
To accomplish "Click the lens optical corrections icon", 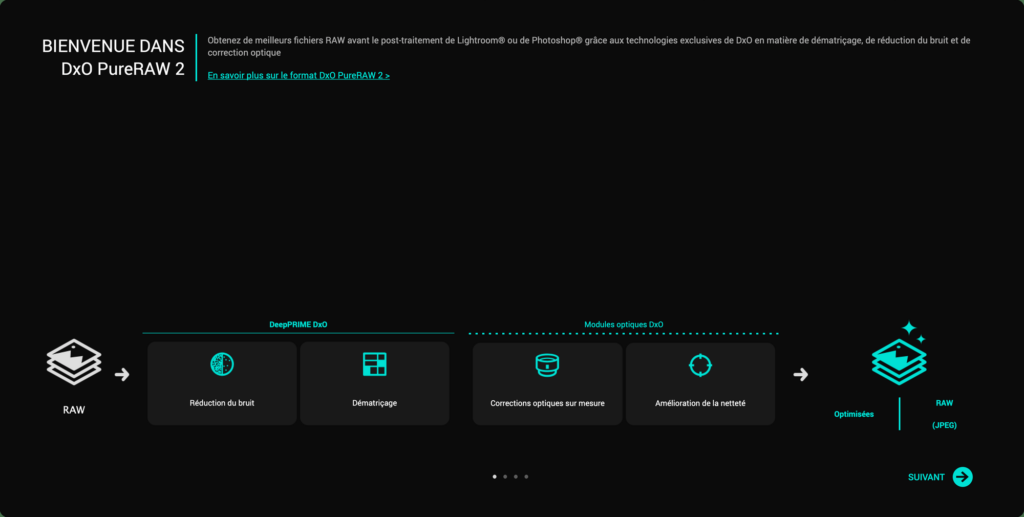I will coord(547,365).
